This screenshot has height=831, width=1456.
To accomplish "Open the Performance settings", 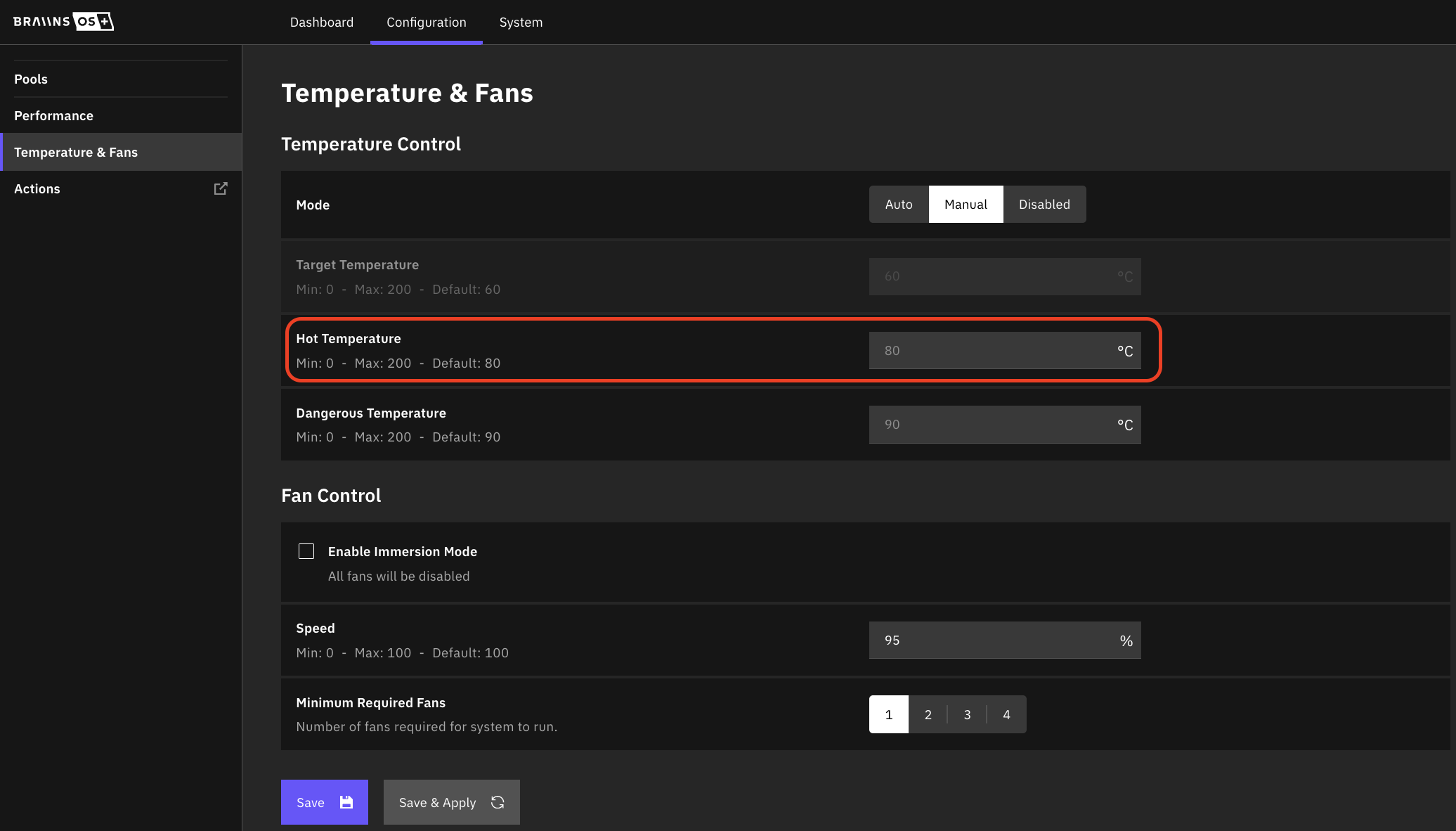I will [53, 114].
